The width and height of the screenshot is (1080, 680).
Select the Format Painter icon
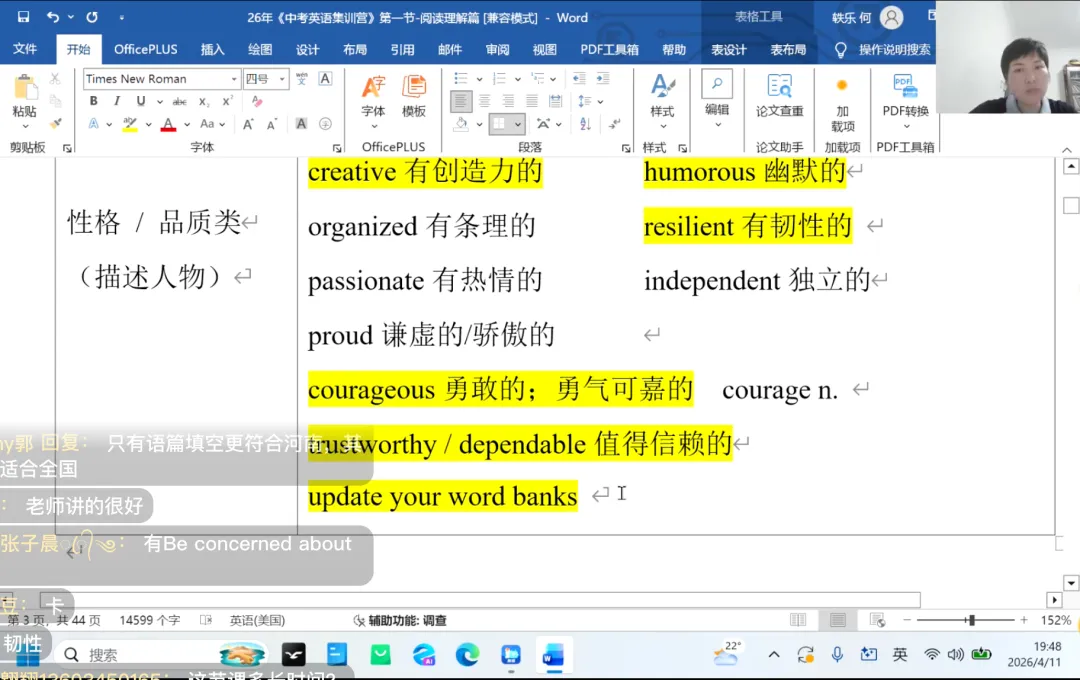coord(55,123)
